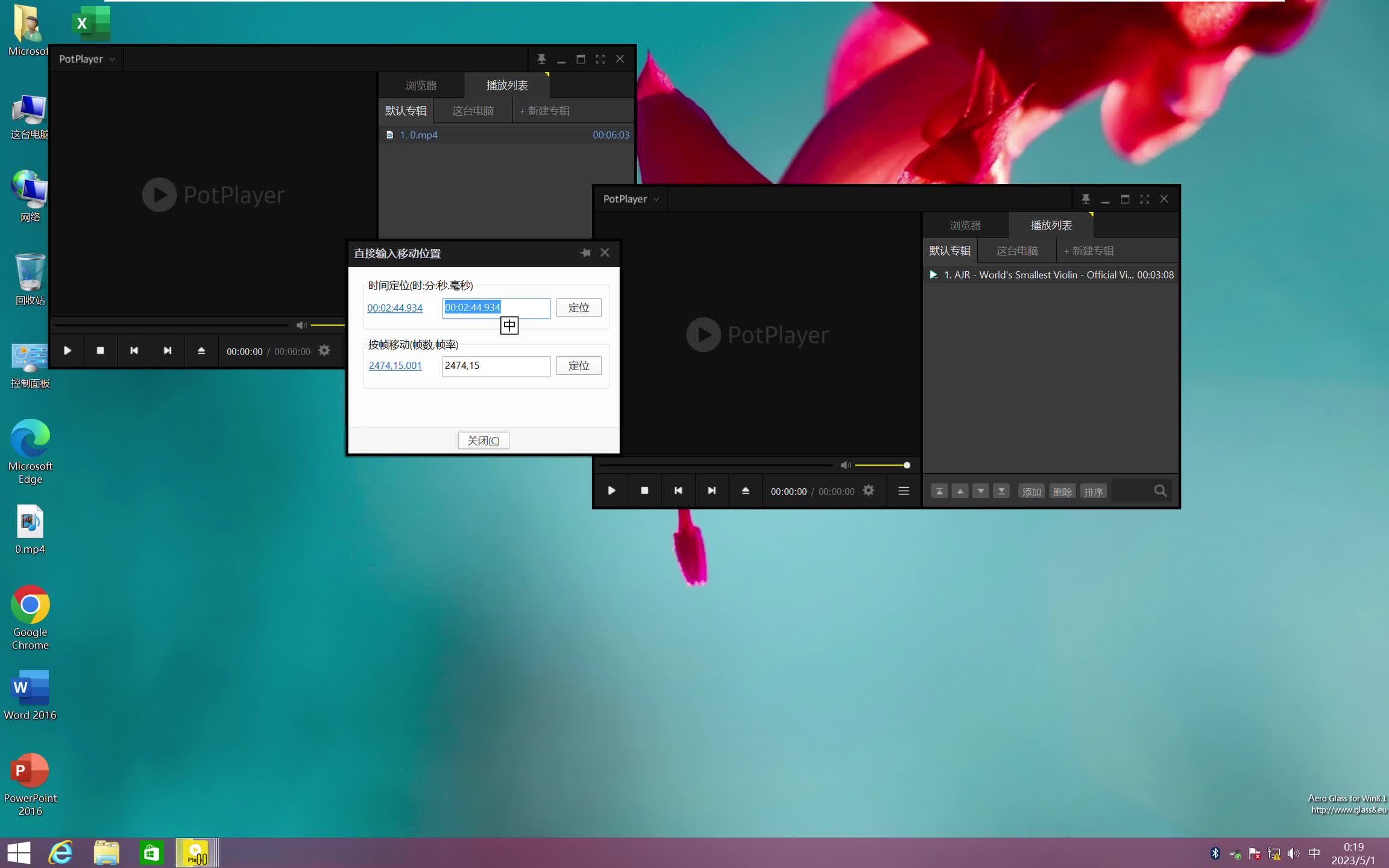Open Internet Explorer from the taskbar

(61, 853)
